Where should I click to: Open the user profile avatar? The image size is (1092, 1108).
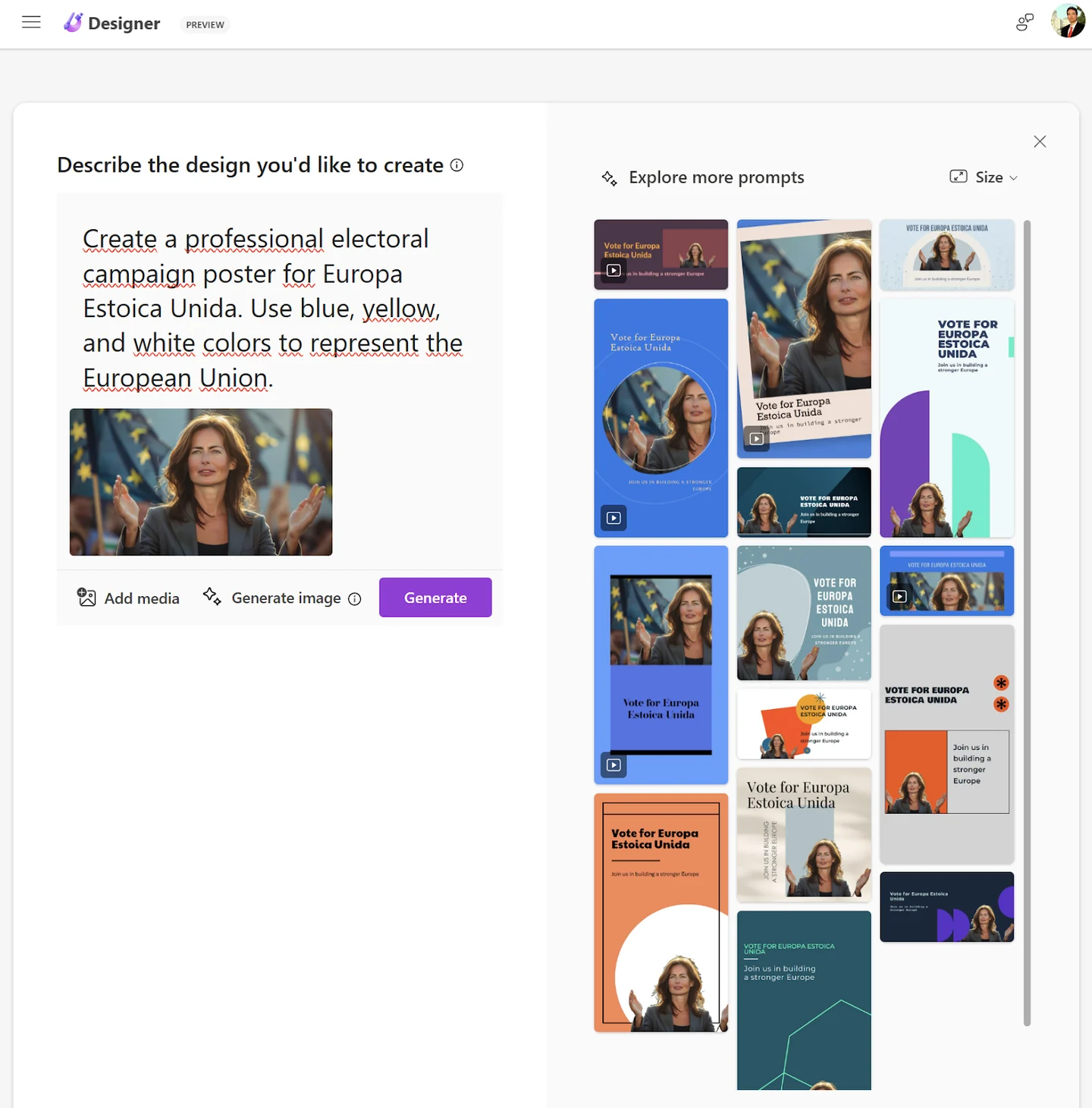pyautogui.click(x=1068, y=20)
